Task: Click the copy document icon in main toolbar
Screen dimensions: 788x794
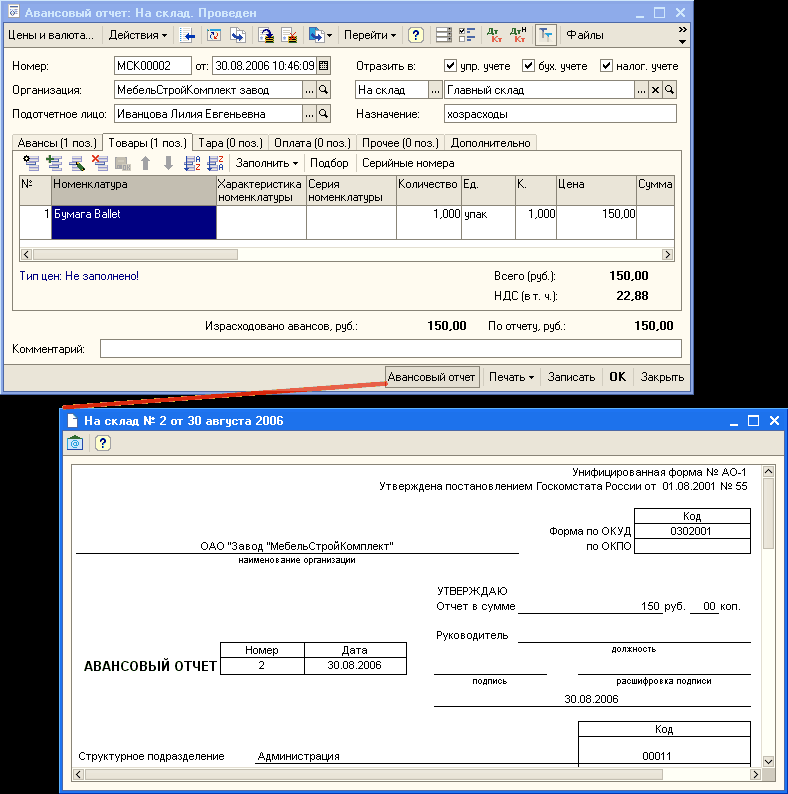Action: coord(238,35)
